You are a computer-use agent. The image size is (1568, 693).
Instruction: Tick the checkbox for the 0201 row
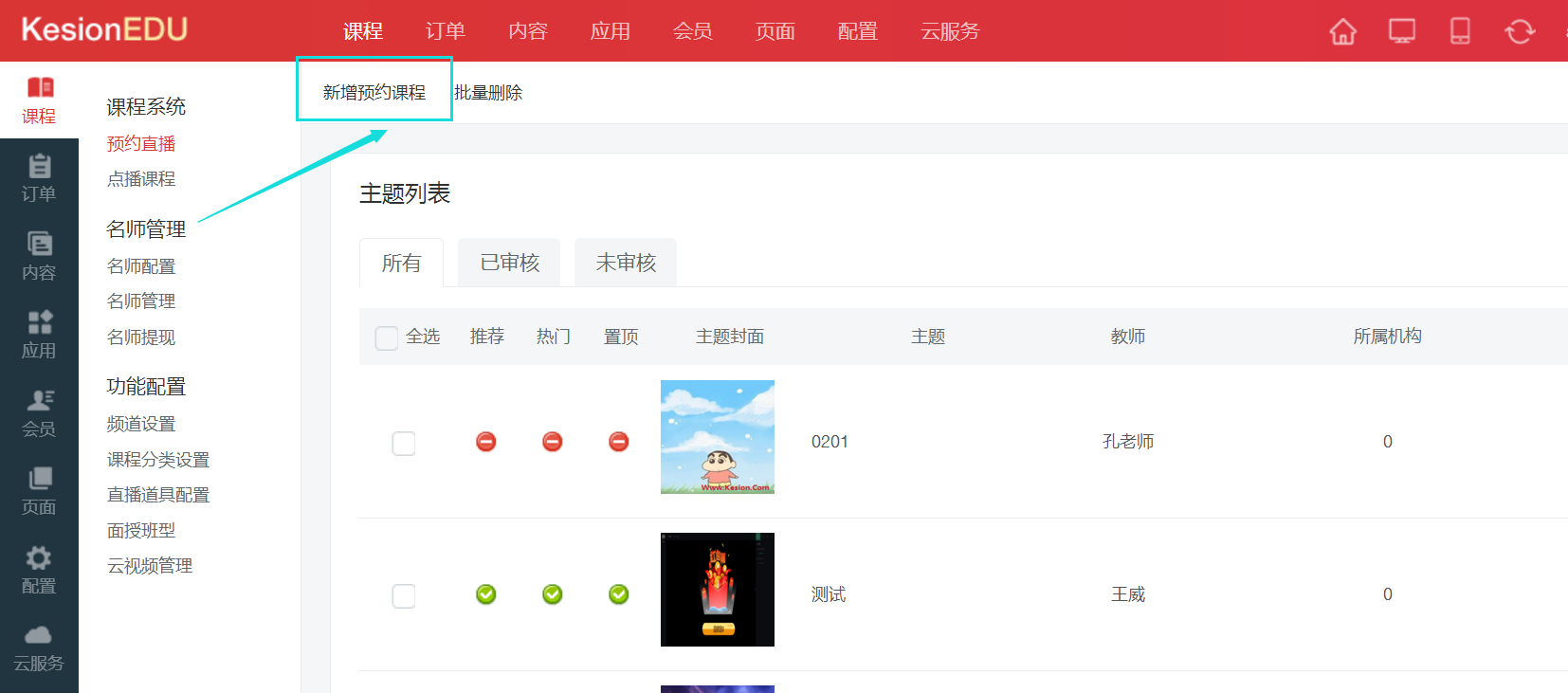coord(404,443)
